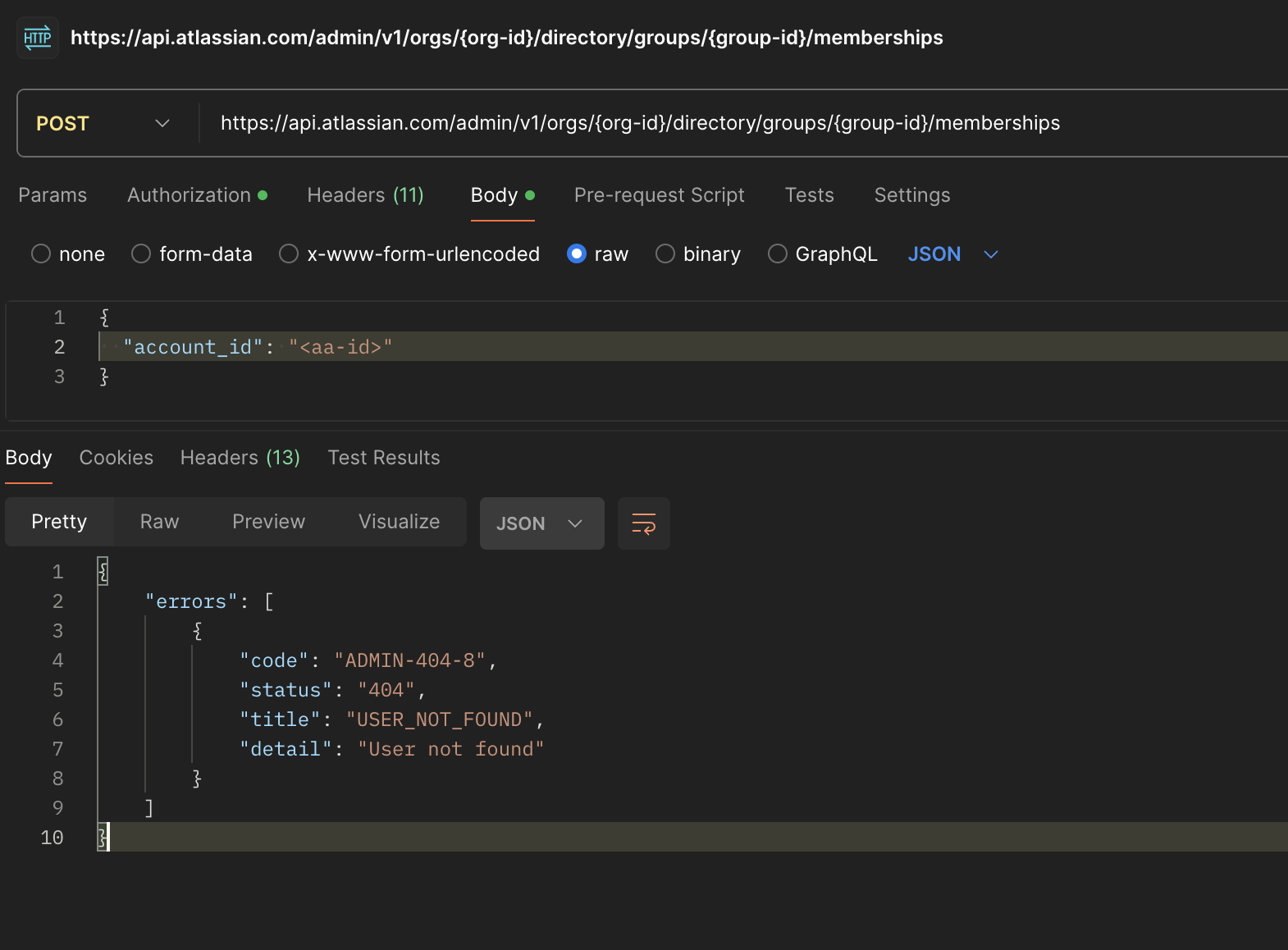Image resolution: width=1288 pixels, height=950 pixels.
Task: Open the POST method dropdown
Action: [103, 123]
